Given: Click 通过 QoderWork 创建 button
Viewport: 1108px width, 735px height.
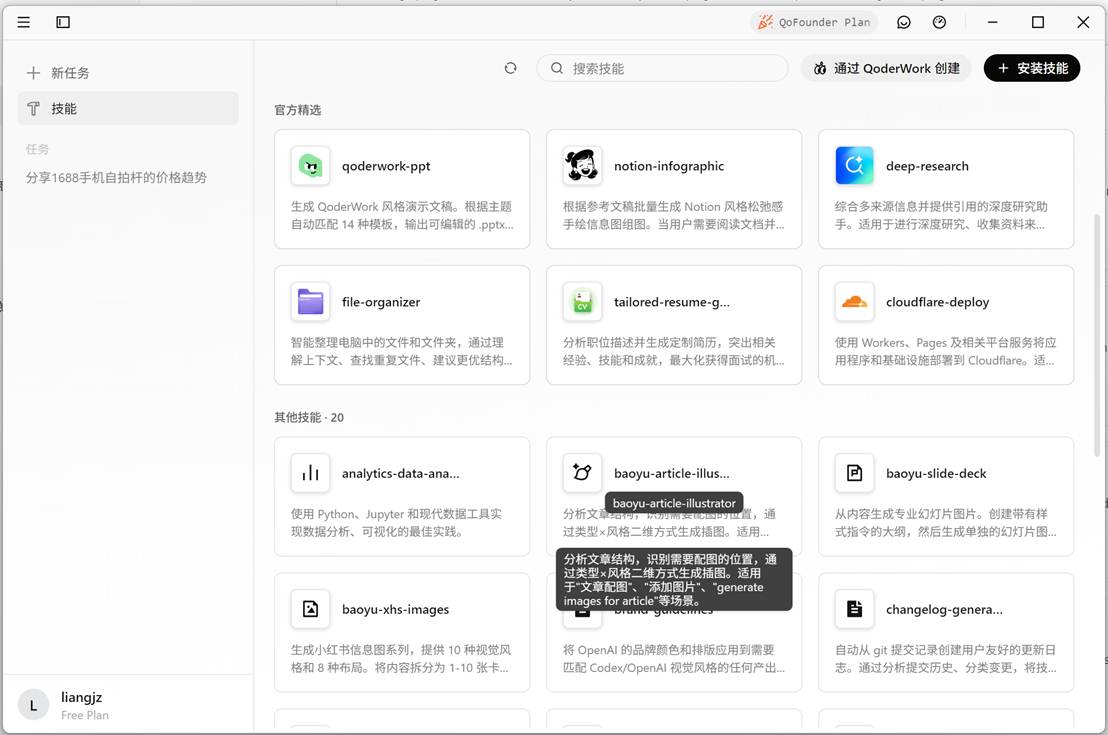Looking at the screenshot, I should pos(886,68).
